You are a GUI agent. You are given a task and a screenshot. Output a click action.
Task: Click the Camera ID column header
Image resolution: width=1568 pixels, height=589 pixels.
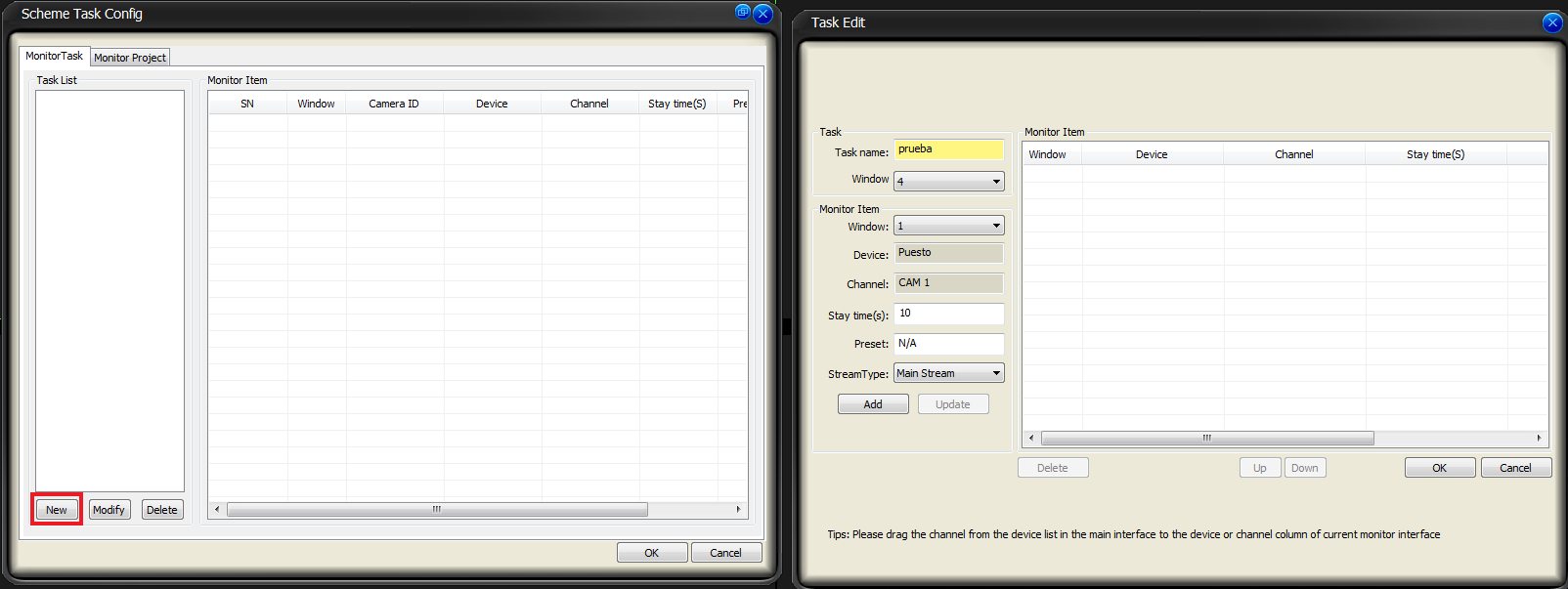click(x=394, y=104)
